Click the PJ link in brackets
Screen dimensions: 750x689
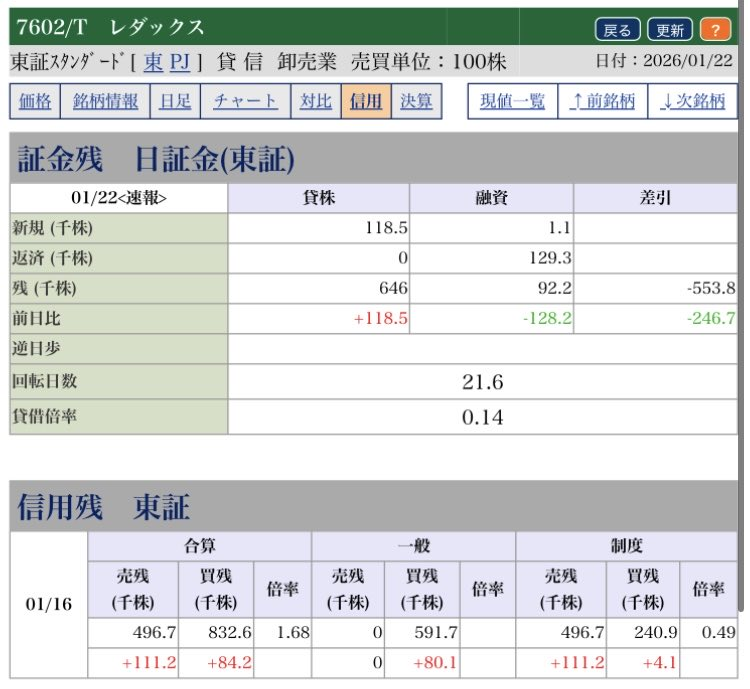coord(180,62)
